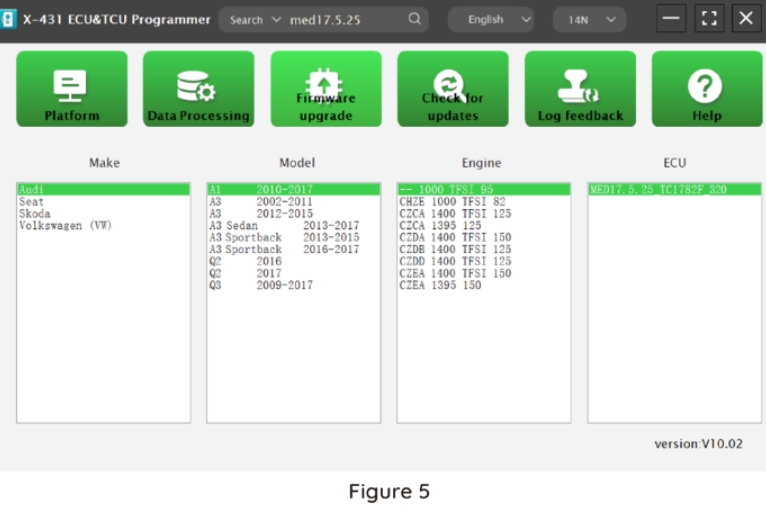Screen dimensions: 766x510
Task: Open the Help tile
Action: click(707, 89)
